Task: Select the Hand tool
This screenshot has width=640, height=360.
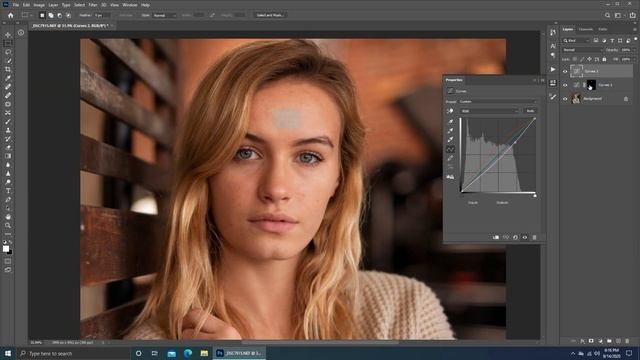Action: click(8, 217)
